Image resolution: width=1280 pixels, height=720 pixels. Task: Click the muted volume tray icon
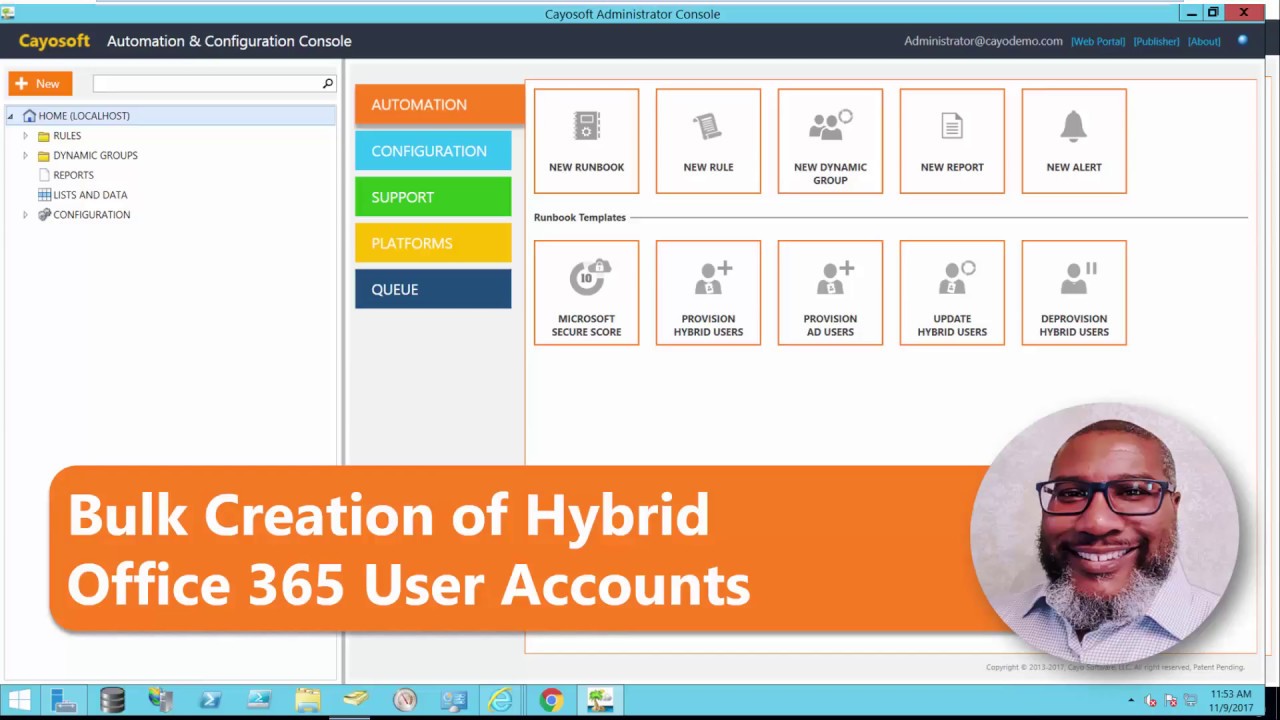(x=1151, y=701)
